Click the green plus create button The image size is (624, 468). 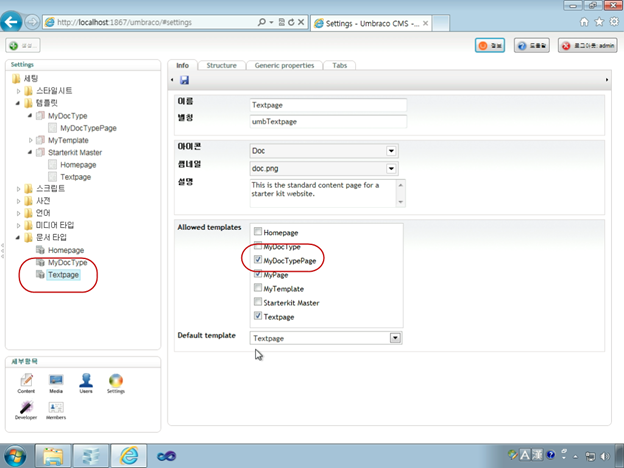[x=23, y=45]
